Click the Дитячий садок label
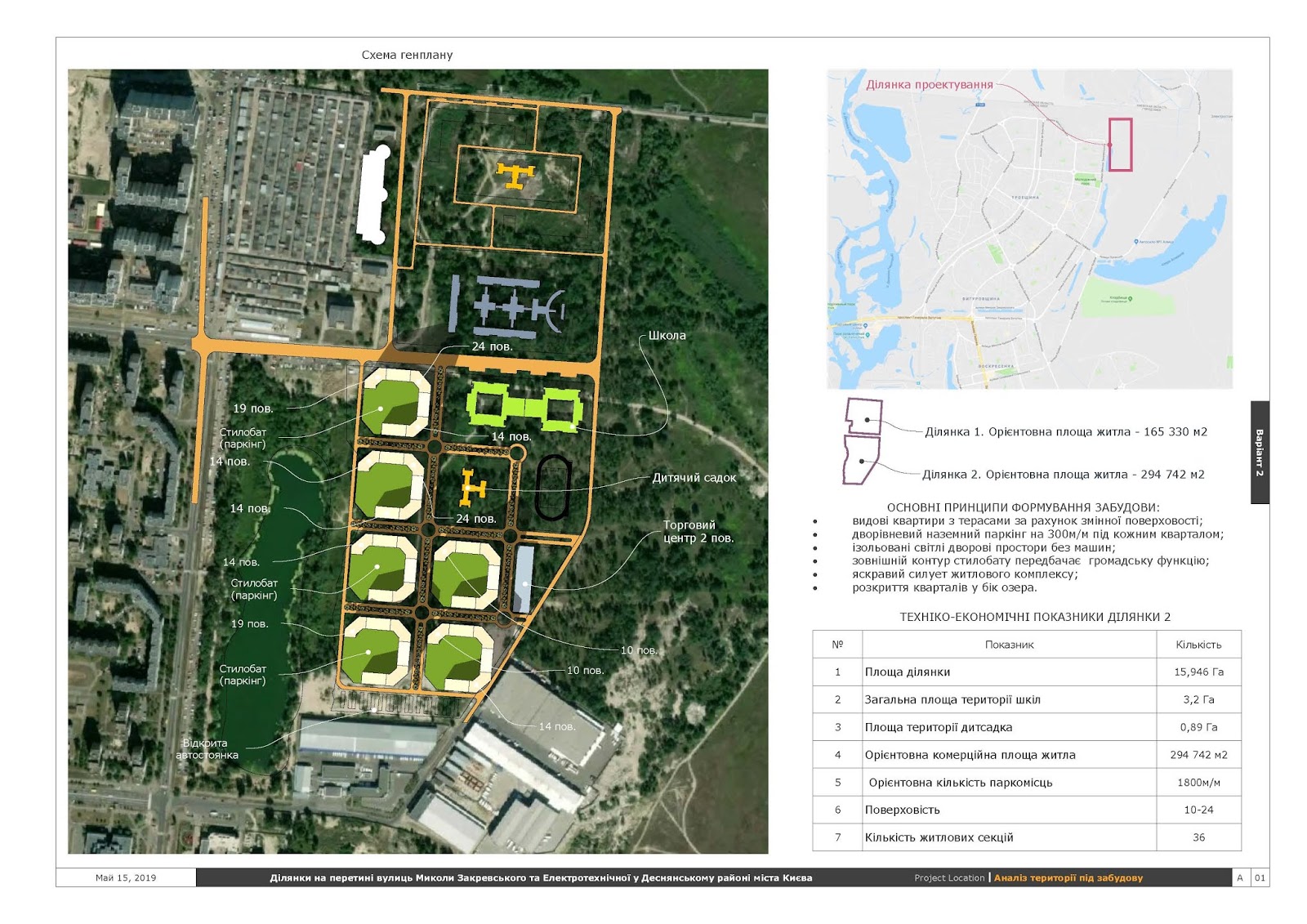1307x924 pixels. [694, 478]
